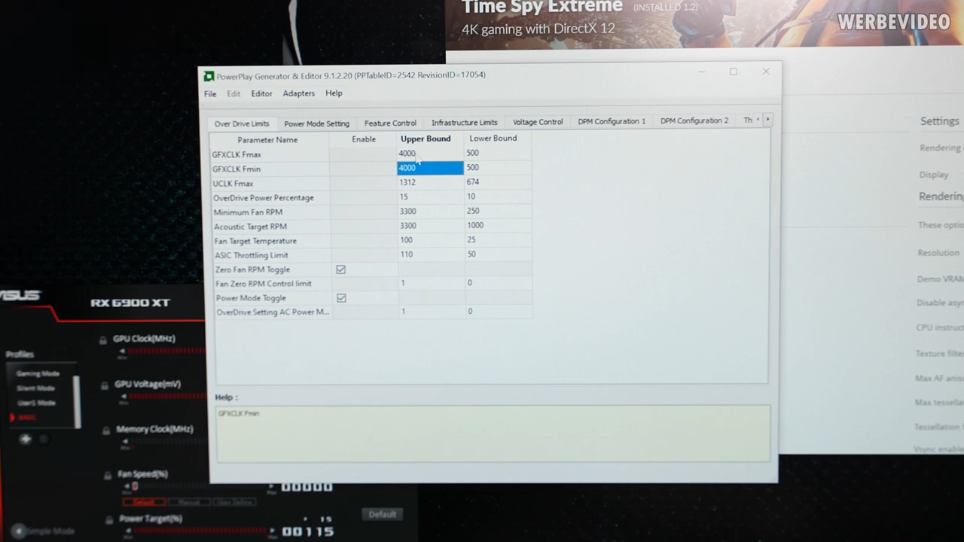Increase Fan Speed with the right arrow
This screenshot has height=542, width=964.
(x=271, y=487)
